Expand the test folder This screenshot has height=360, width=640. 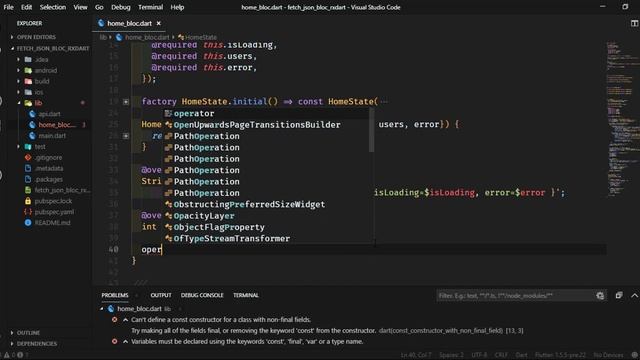tap(40, 147)
